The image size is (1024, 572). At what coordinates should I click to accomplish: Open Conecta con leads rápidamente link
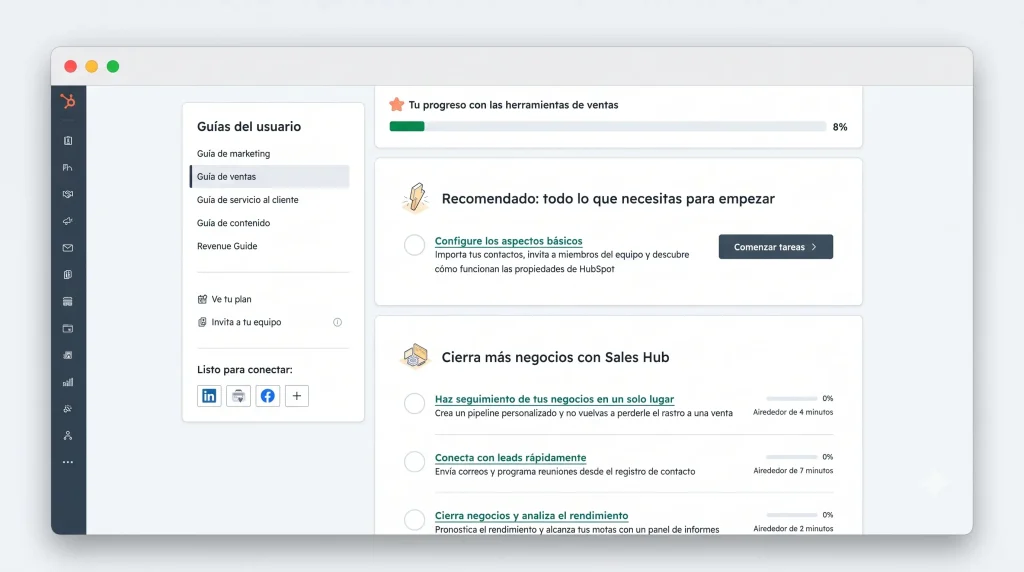pyautogui.click(x=511, y=458)
